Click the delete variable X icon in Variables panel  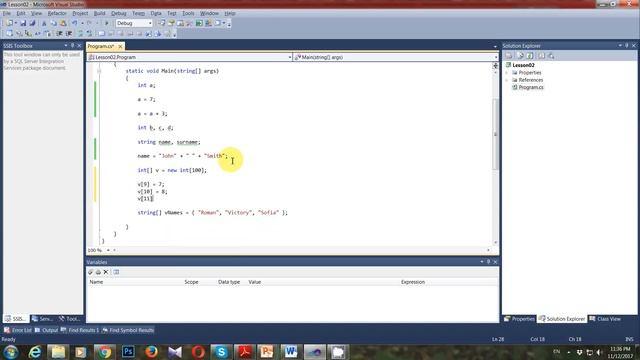click(x=106, y=272)
